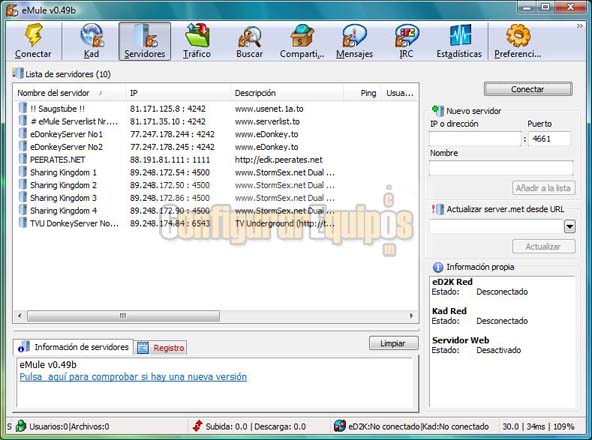Click server icon beside !! Saugstube !!
The height and width of the screenshot is (440, 592).
[x=23, y=108]
